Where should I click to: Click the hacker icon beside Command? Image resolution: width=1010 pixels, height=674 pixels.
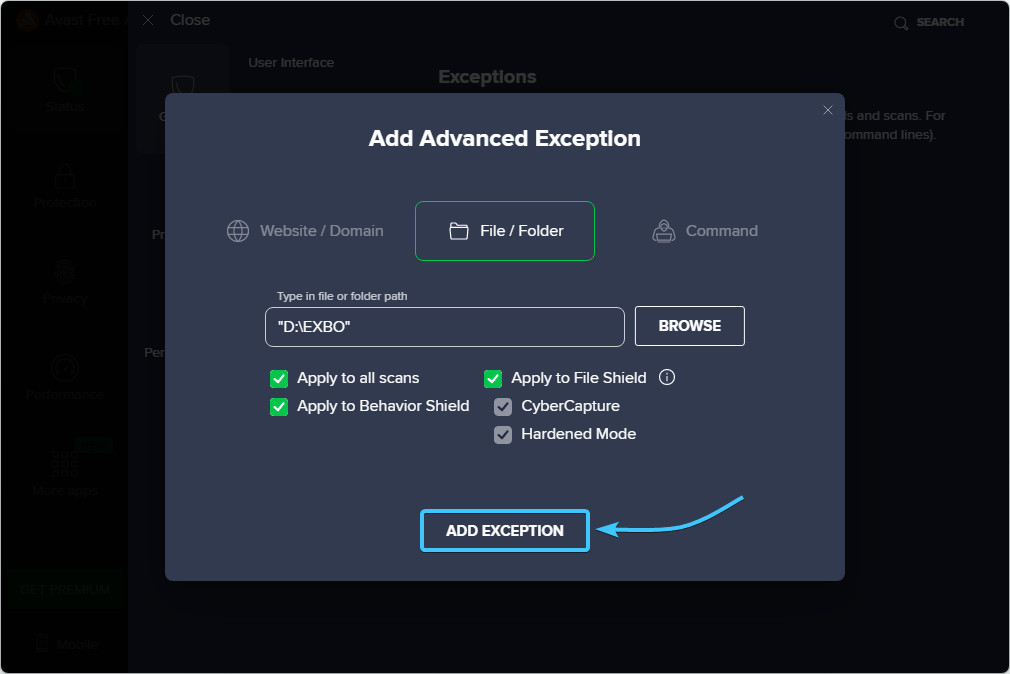click(663, 231)
